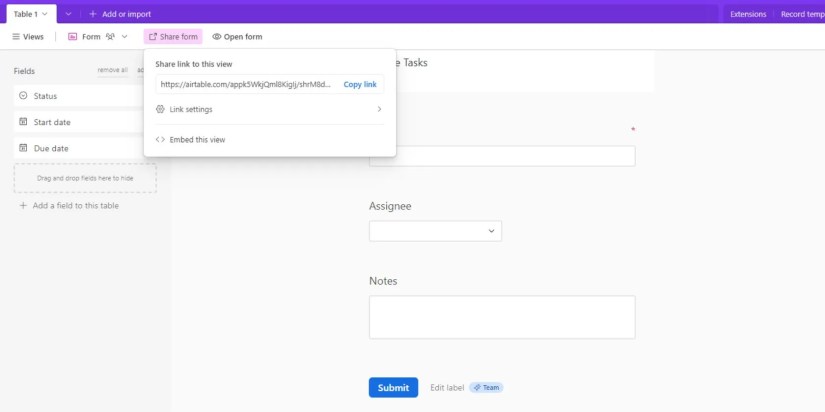Select the Start date field

click(79, 122)
